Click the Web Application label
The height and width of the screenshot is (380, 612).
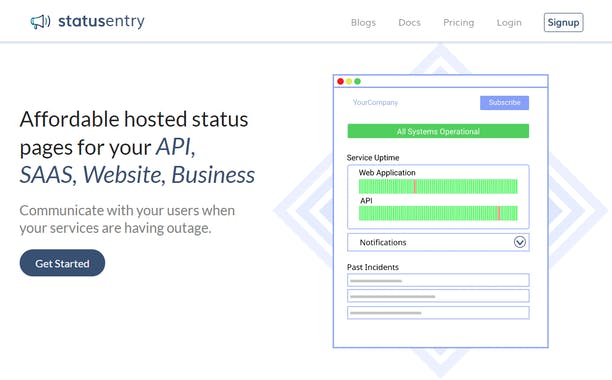(387, 172)
